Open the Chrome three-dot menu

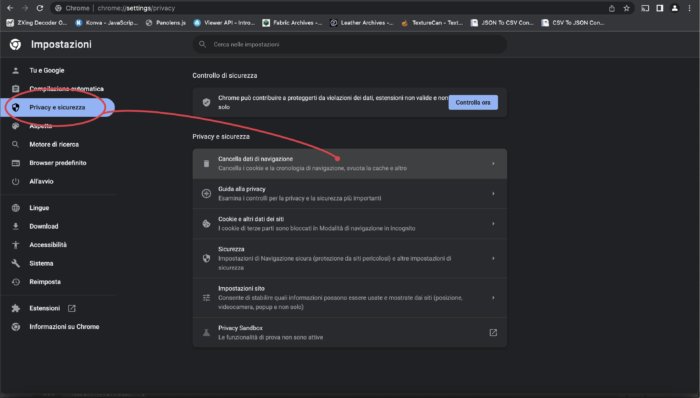[x=690, y=8]
